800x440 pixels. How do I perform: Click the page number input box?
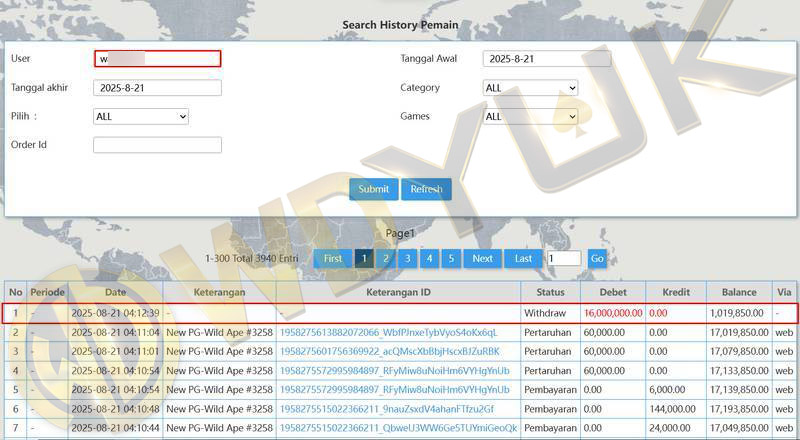(564, 258)
